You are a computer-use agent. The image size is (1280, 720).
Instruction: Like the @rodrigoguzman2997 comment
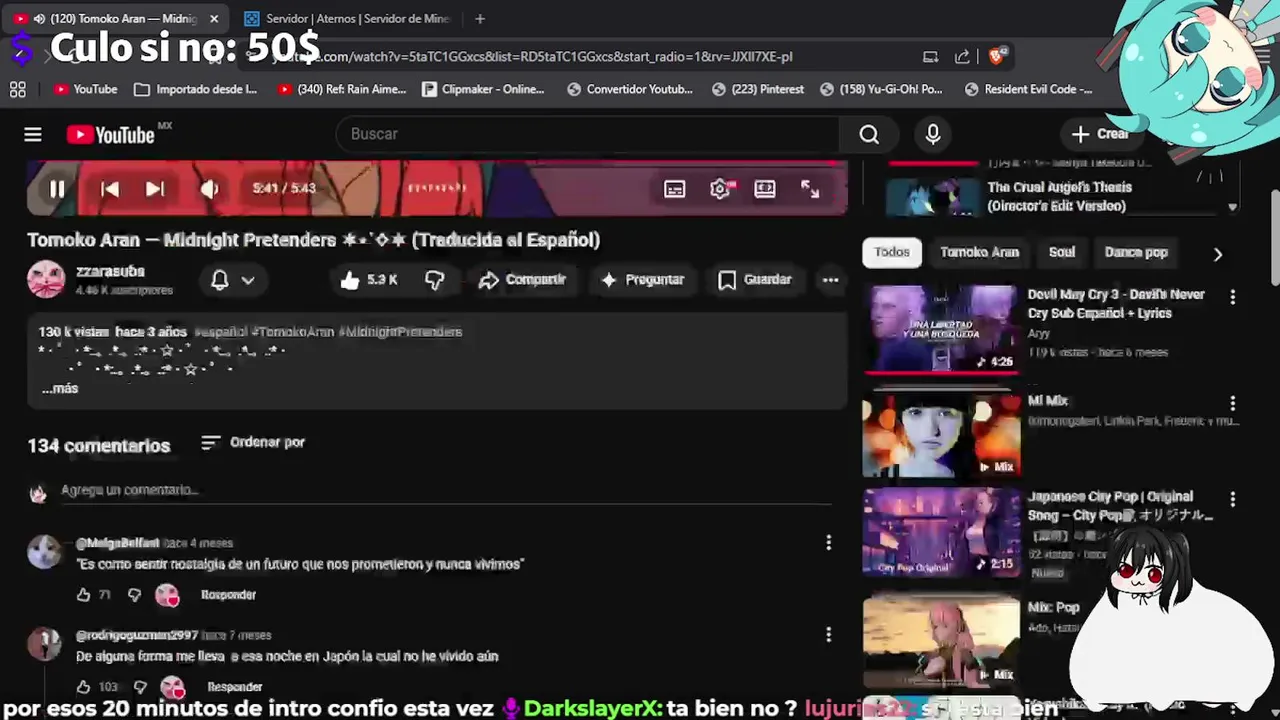pyautogui.click(x=84, y=687)
